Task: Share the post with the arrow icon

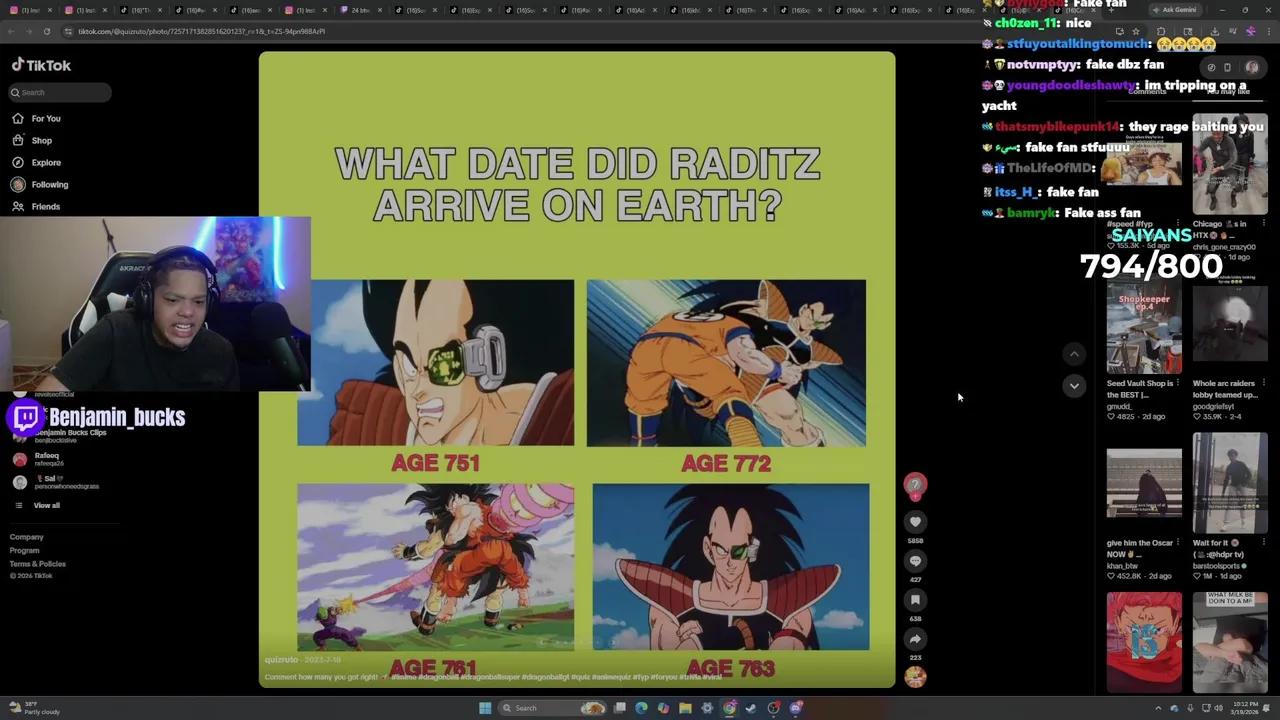Action: 915,639
